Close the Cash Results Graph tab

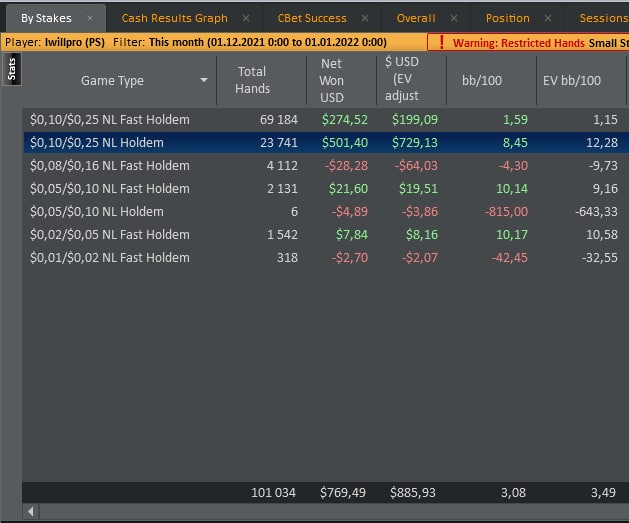click(246, 18)
